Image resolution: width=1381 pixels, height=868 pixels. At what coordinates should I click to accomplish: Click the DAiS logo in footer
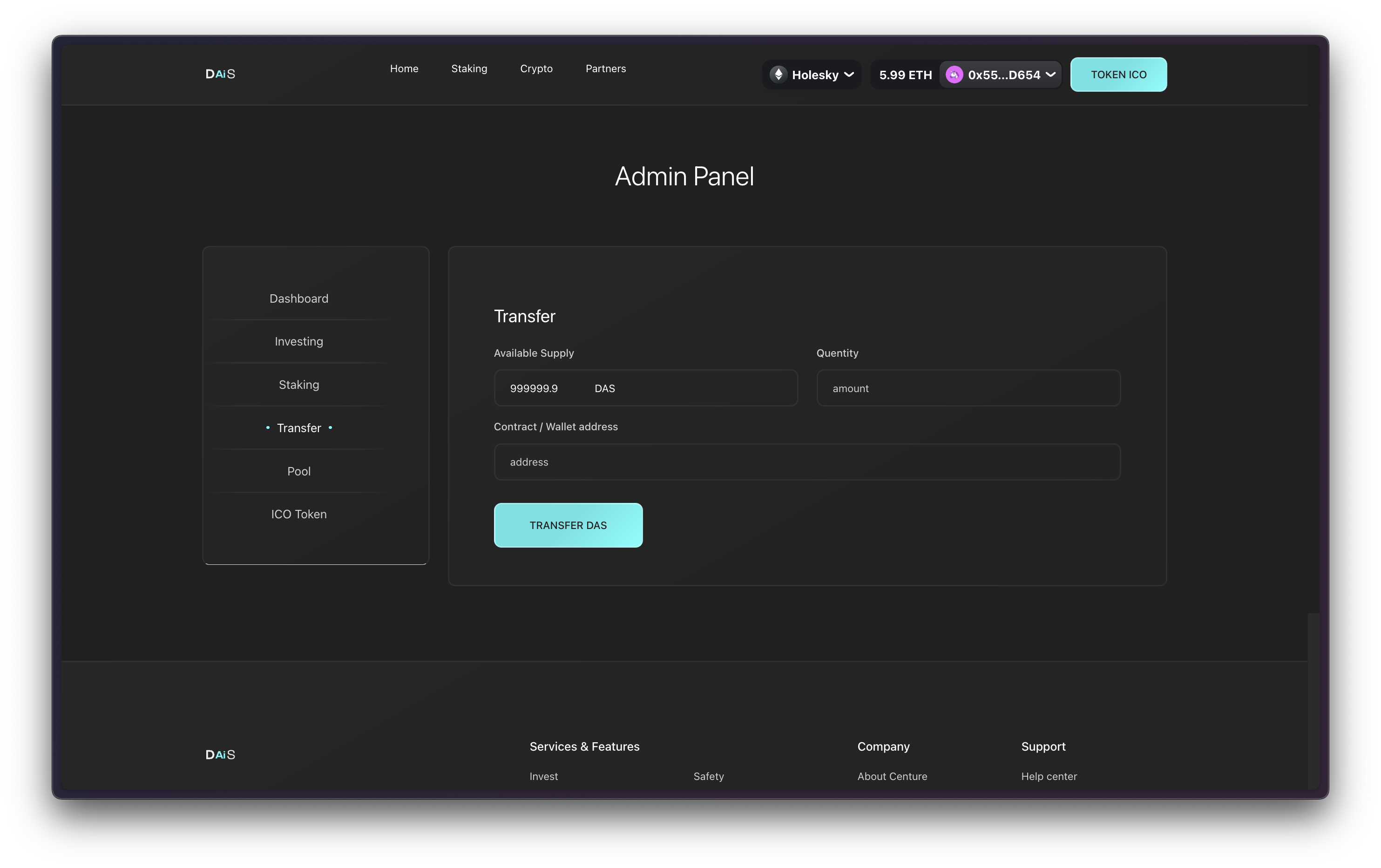pyautogui.click(x=220, y=754)
